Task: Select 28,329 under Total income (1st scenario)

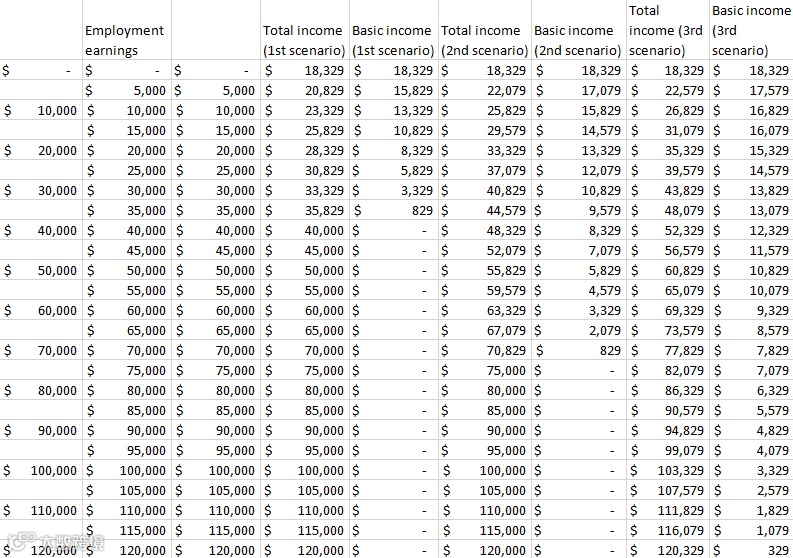Action: click(x=324, y=151)
